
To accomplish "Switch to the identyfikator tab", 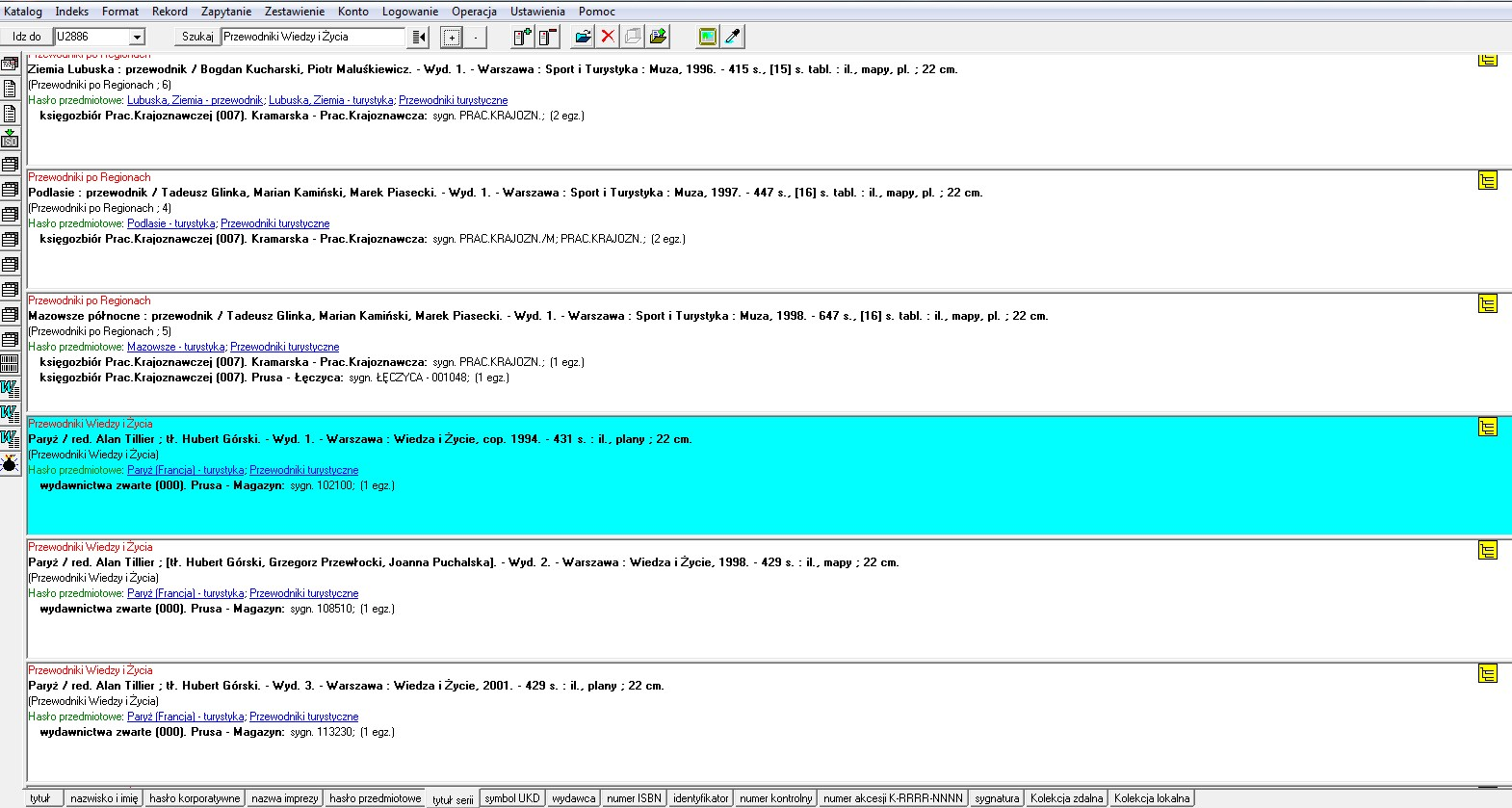I will click(701, 798).
